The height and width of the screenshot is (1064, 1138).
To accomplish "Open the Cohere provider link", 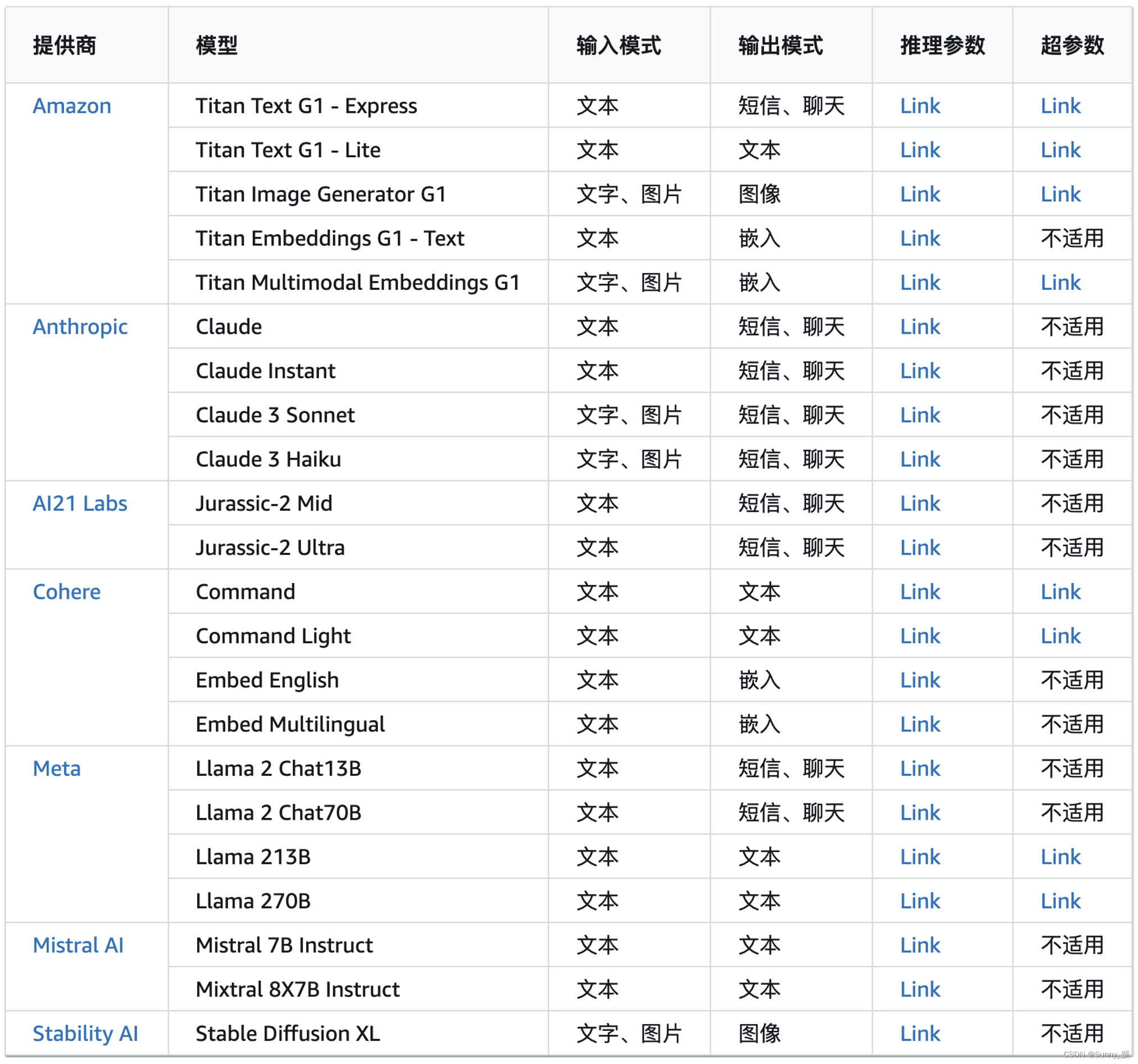I will pos(66,592).
